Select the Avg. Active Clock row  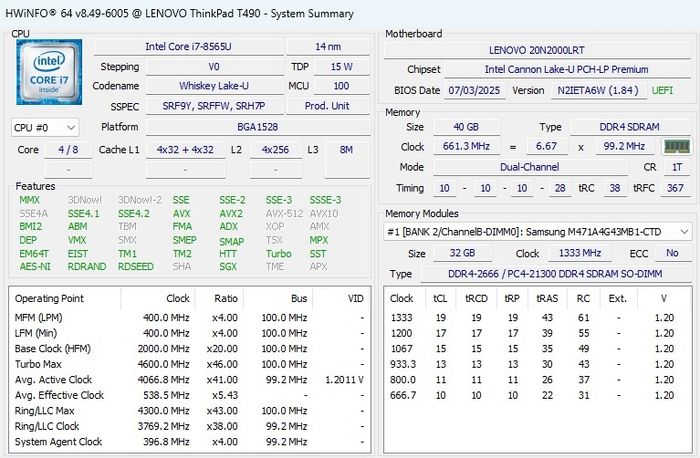[189, 380]
